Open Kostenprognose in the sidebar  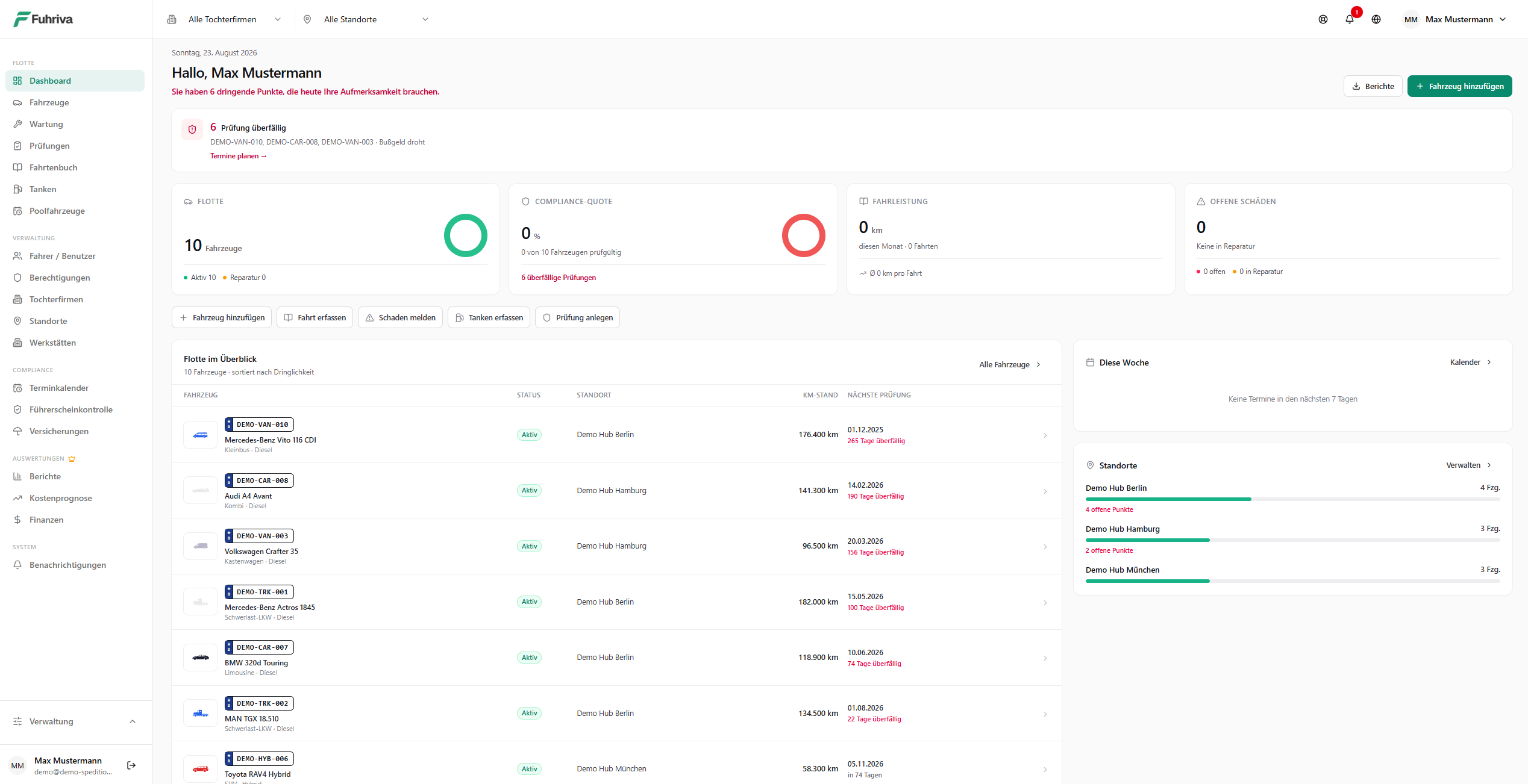75,498
